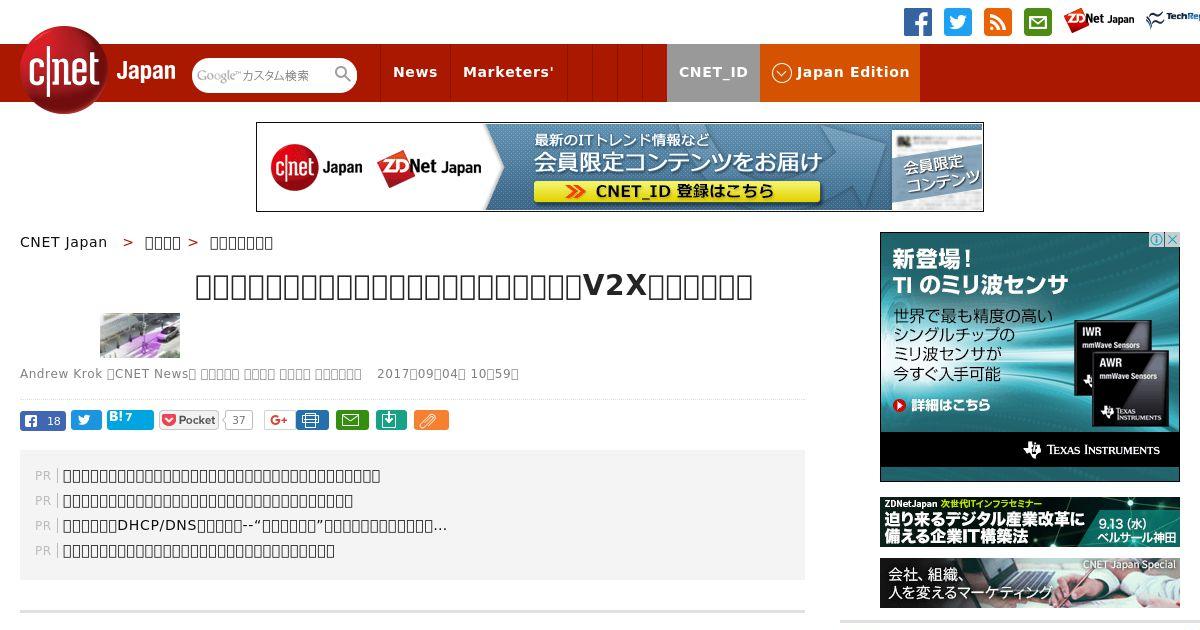
Task: Open the fourth PR sponsored link
Action: [x=199, y=551]
